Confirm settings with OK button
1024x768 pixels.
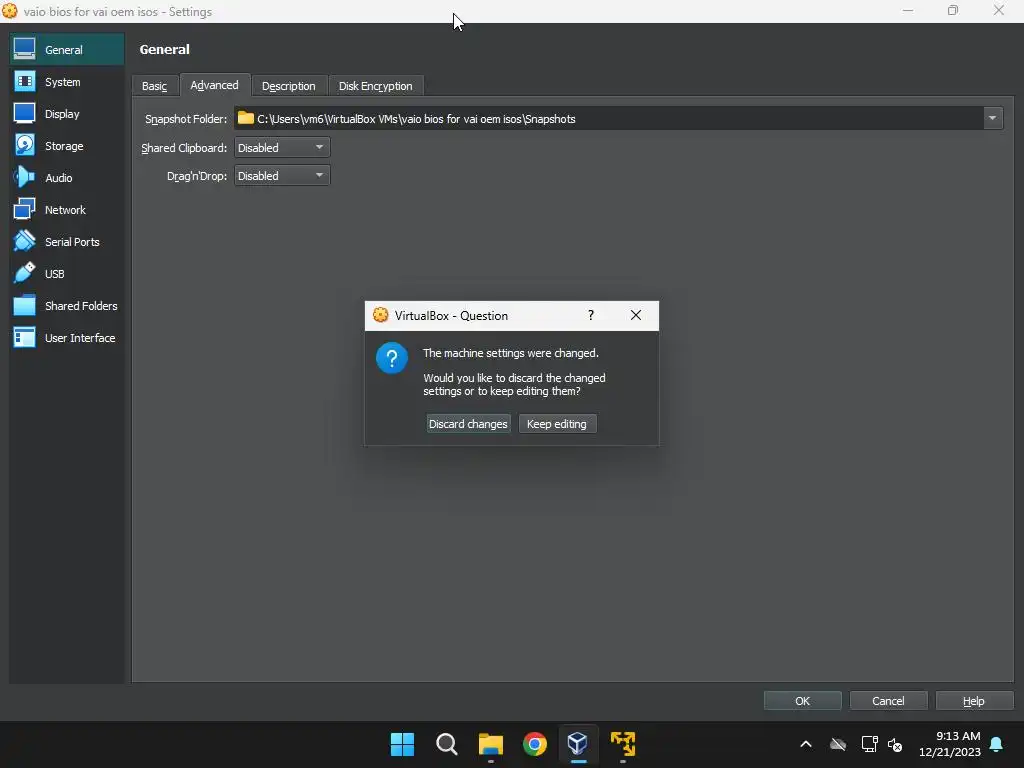(803, 701)
